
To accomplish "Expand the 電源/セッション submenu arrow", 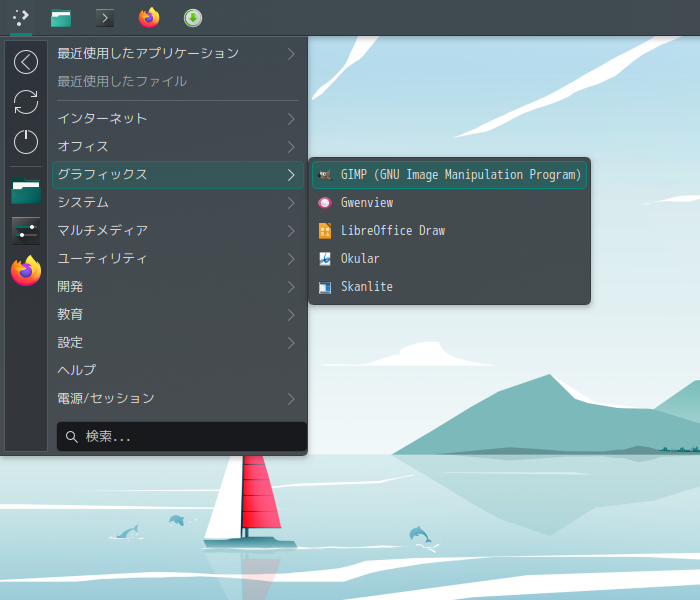I will [x=291, y=399].
